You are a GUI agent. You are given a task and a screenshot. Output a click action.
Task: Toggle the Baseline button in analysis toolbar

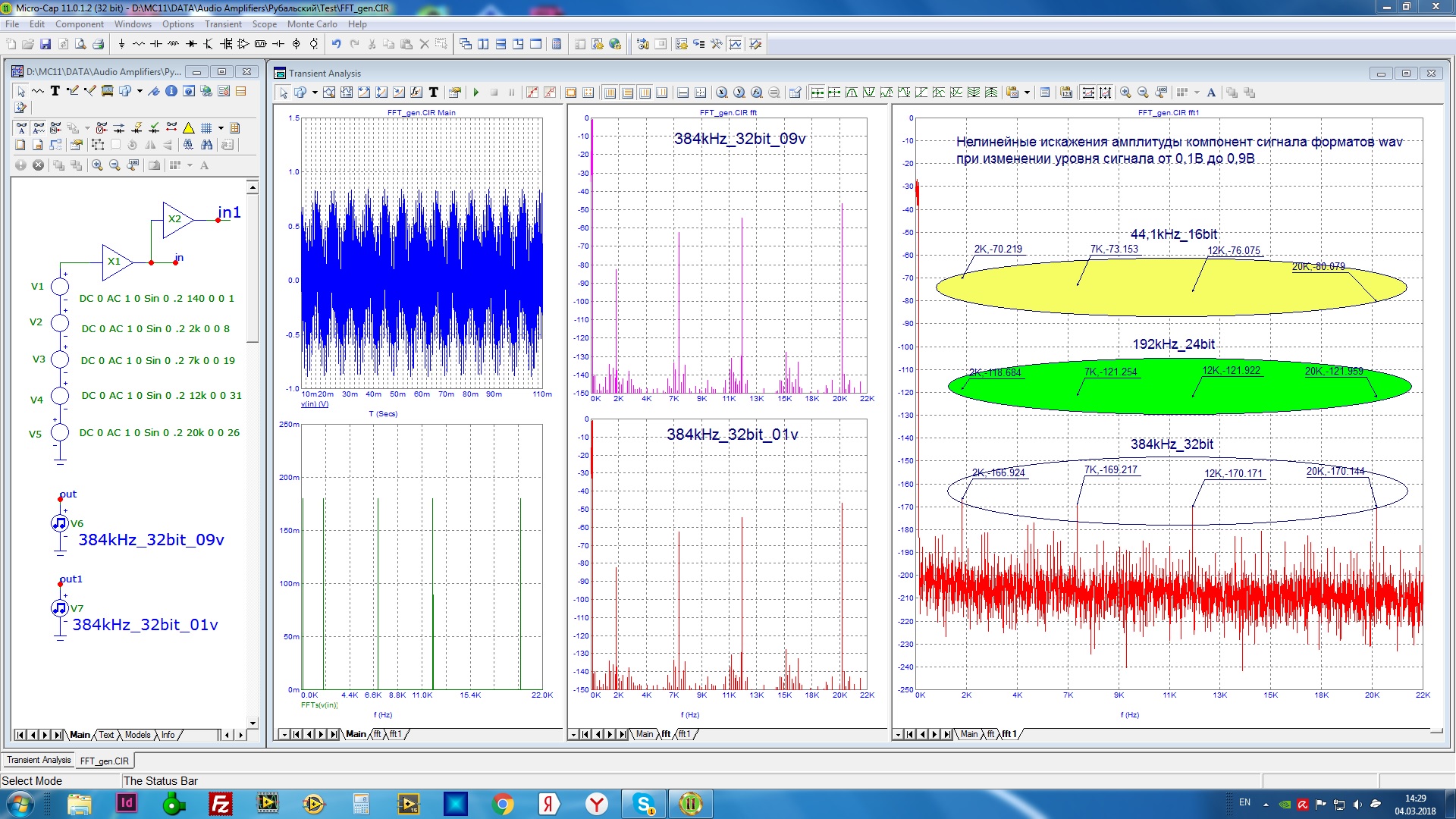[682, 93]
